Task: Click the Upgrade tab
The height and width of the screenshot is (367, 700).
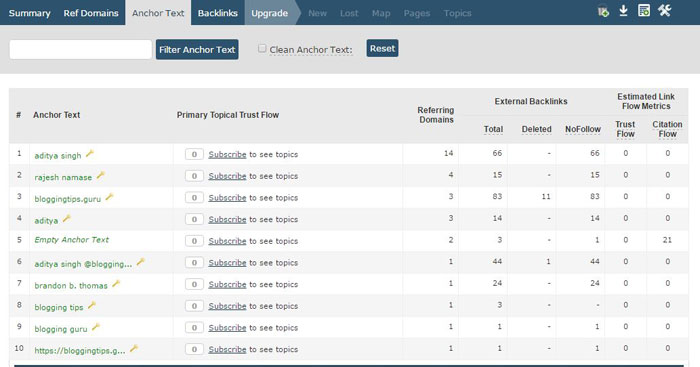Action: click(x=269, y=13)
